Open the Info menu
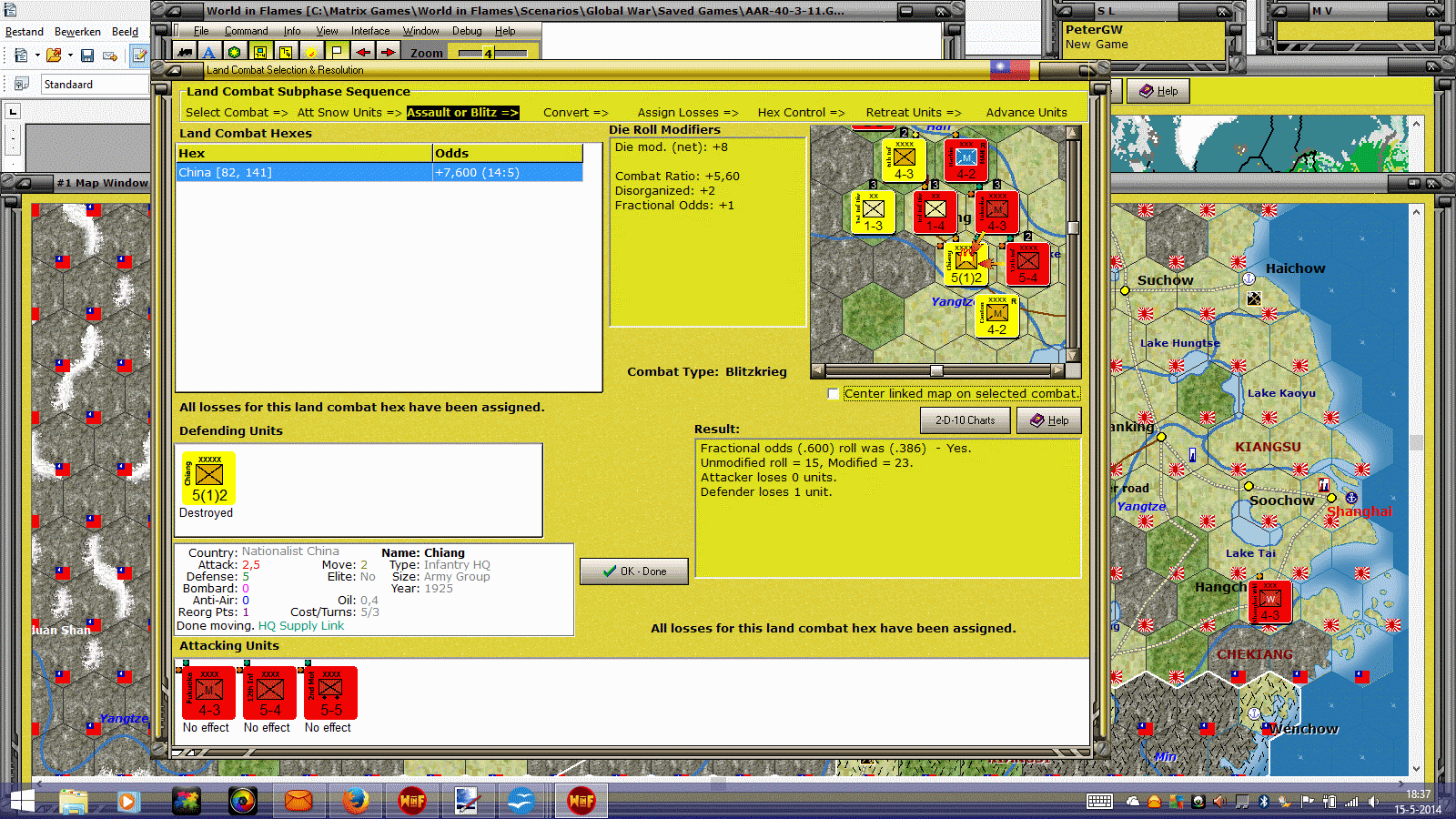Viewport: 1456px width, 819px height. point(292,31)
